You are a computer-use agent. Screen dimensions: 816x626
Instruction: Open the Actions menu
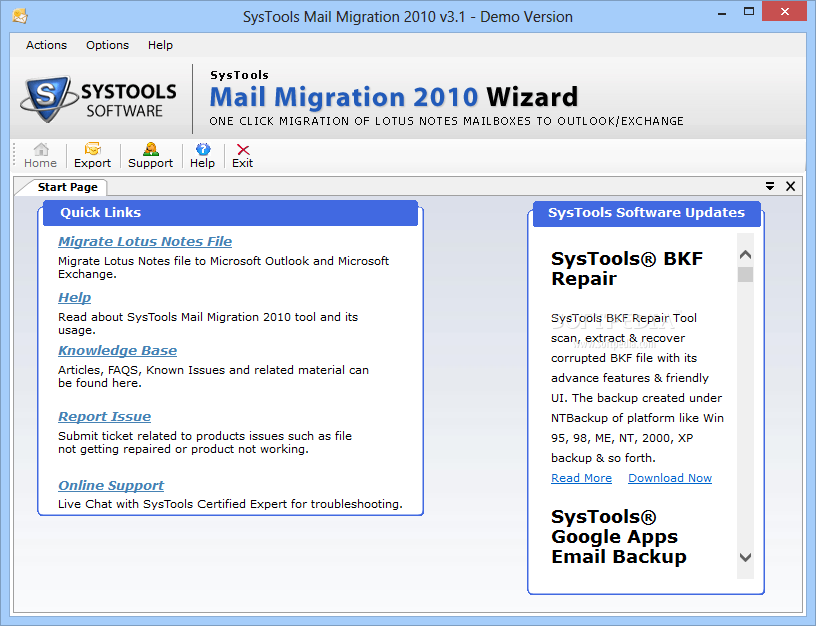point(46,45)
